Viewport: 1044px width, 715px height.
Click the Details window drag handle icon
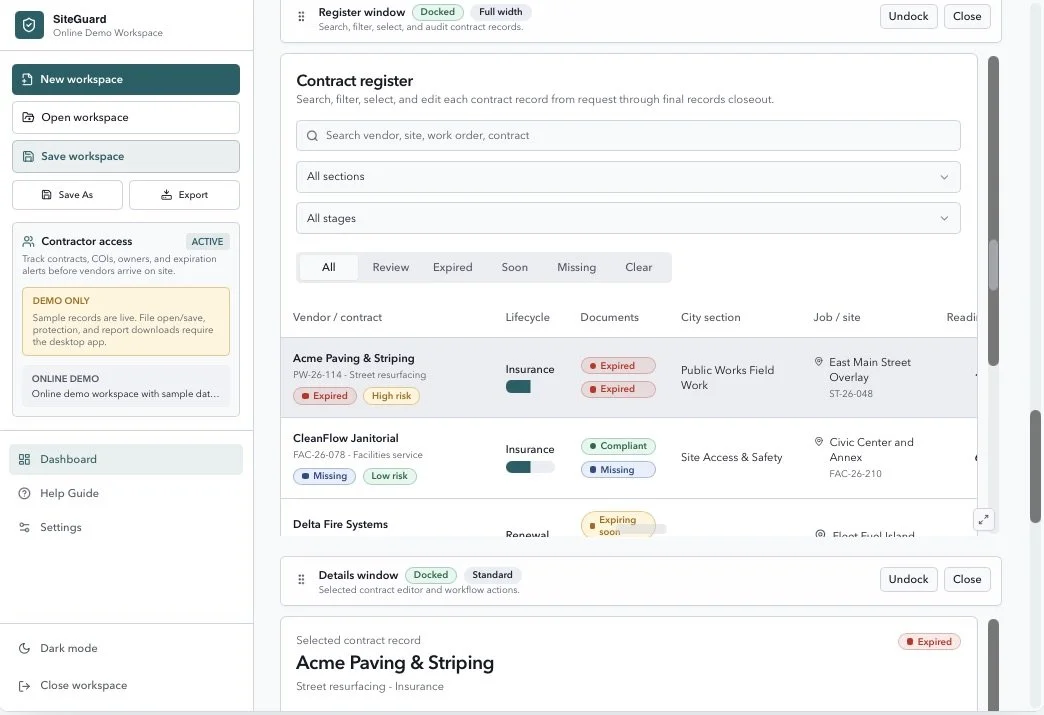click(301, 579)
